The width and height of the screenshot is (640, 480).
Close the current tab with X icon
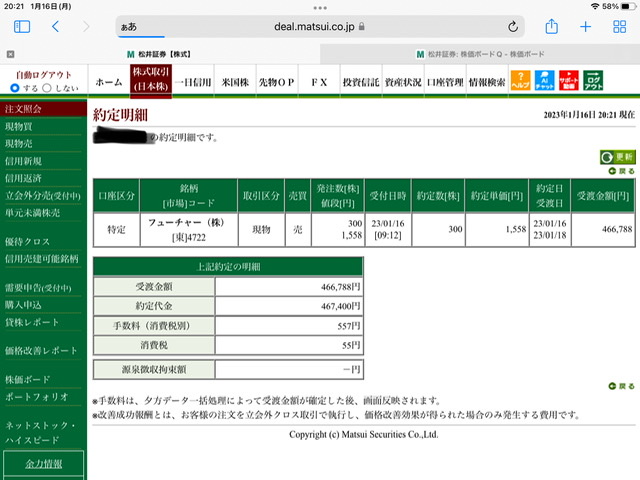click(x=11, y=54)
